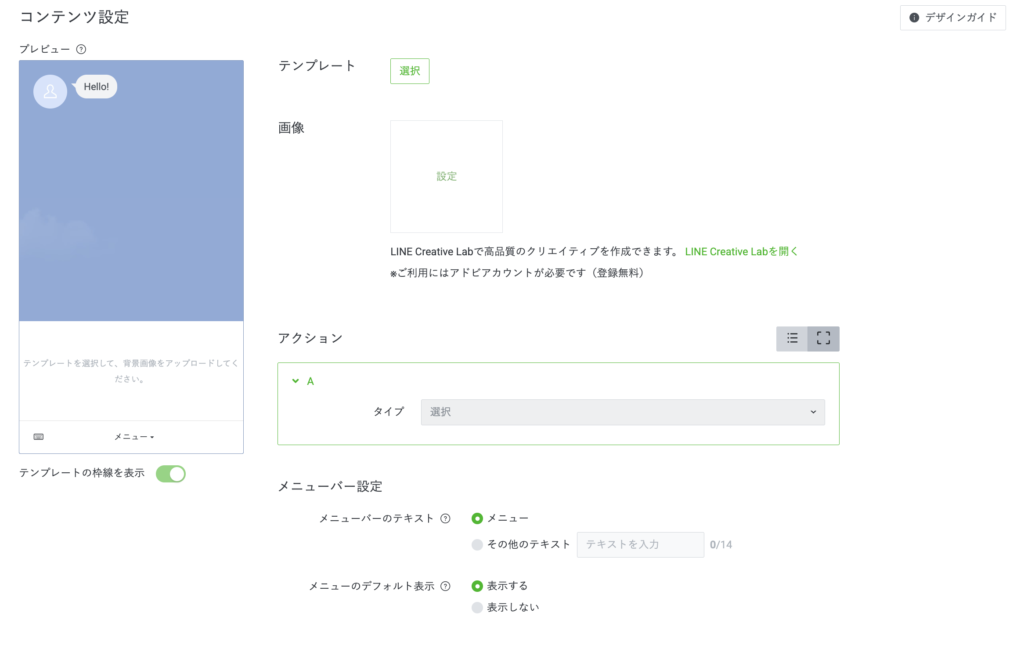Select the メニュー radio button
Image resolution: width=1024 pixels, height=645 pixels.
point(477,518)
